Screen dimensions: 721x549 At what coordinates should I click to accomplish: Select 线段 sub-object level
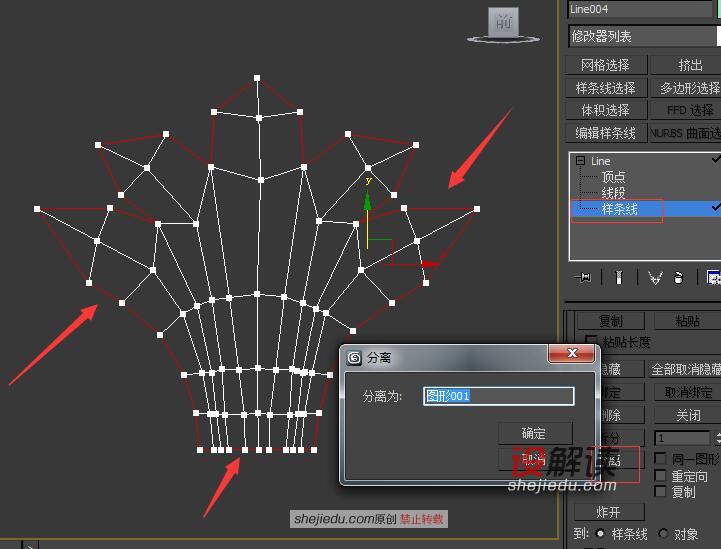[613, 193]
